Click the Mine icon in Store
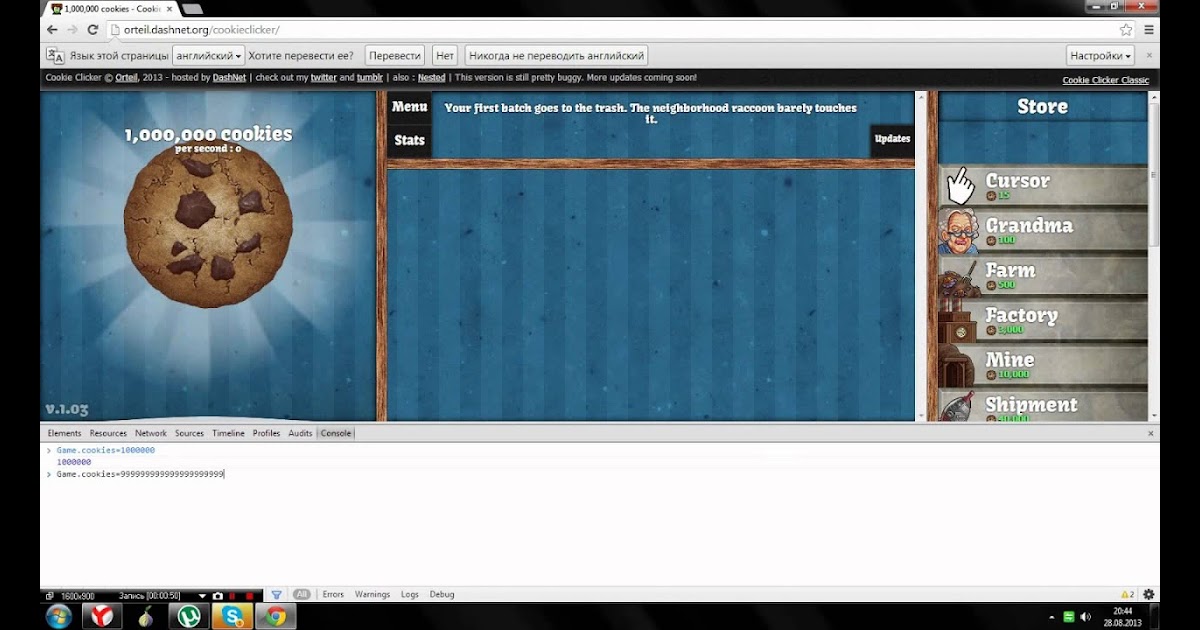1200x630 pixels. pyautogui.click(x=958, y=366)
